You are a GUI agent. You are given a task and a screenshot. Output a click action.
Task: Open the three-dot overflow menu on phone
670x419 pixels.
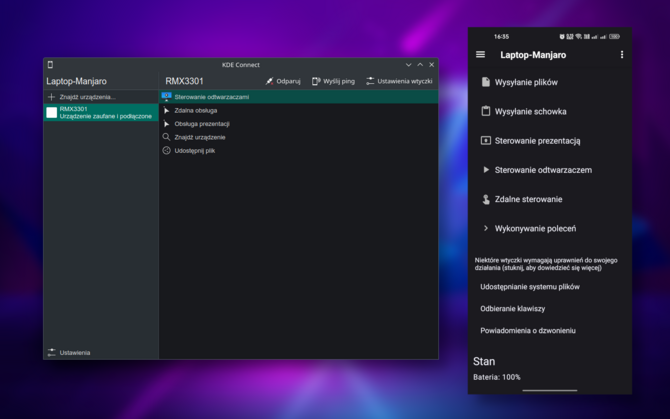[x=622, y=55]
